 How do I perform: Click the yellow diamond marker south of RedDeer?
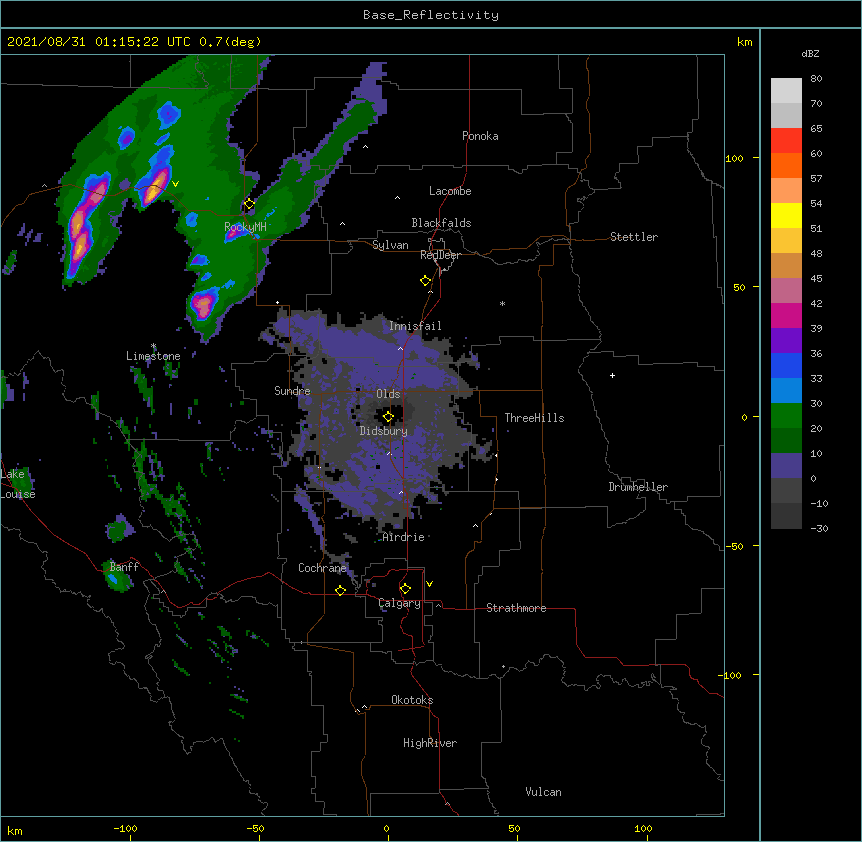pyautogui.click(x=425, y=281)
